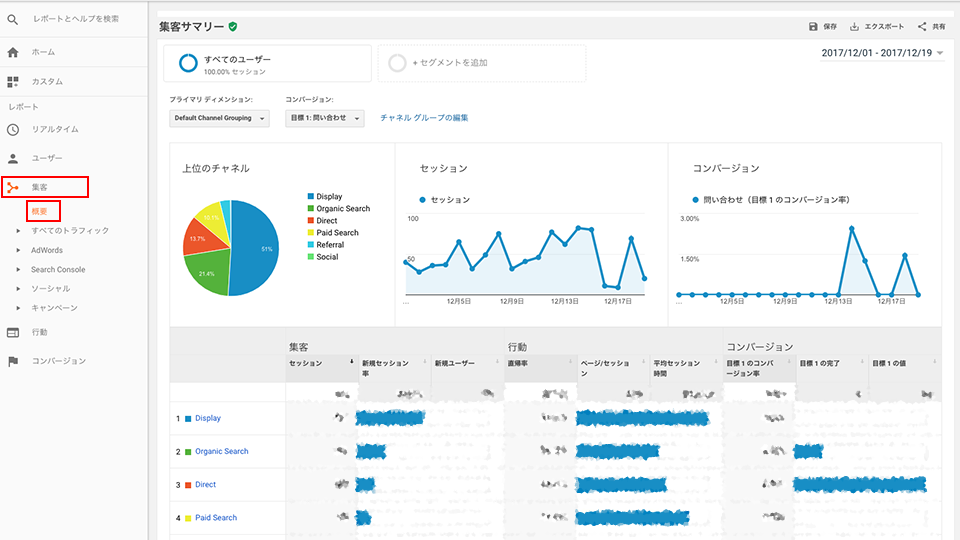Expand the ソーシャル tree arrow

(x=18, y=289)
